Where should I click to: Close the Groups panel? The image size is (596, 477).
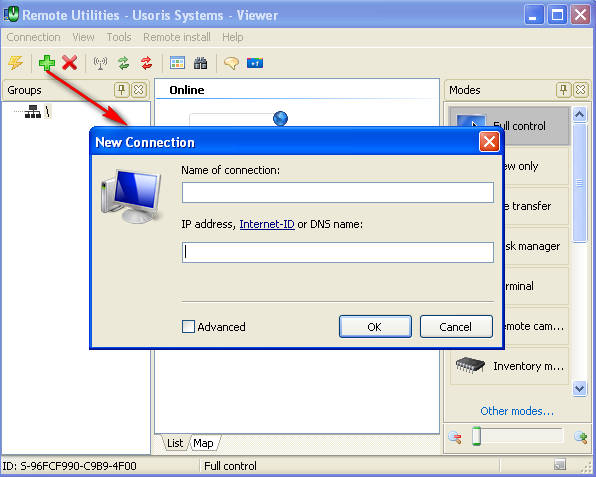[139, 90]
